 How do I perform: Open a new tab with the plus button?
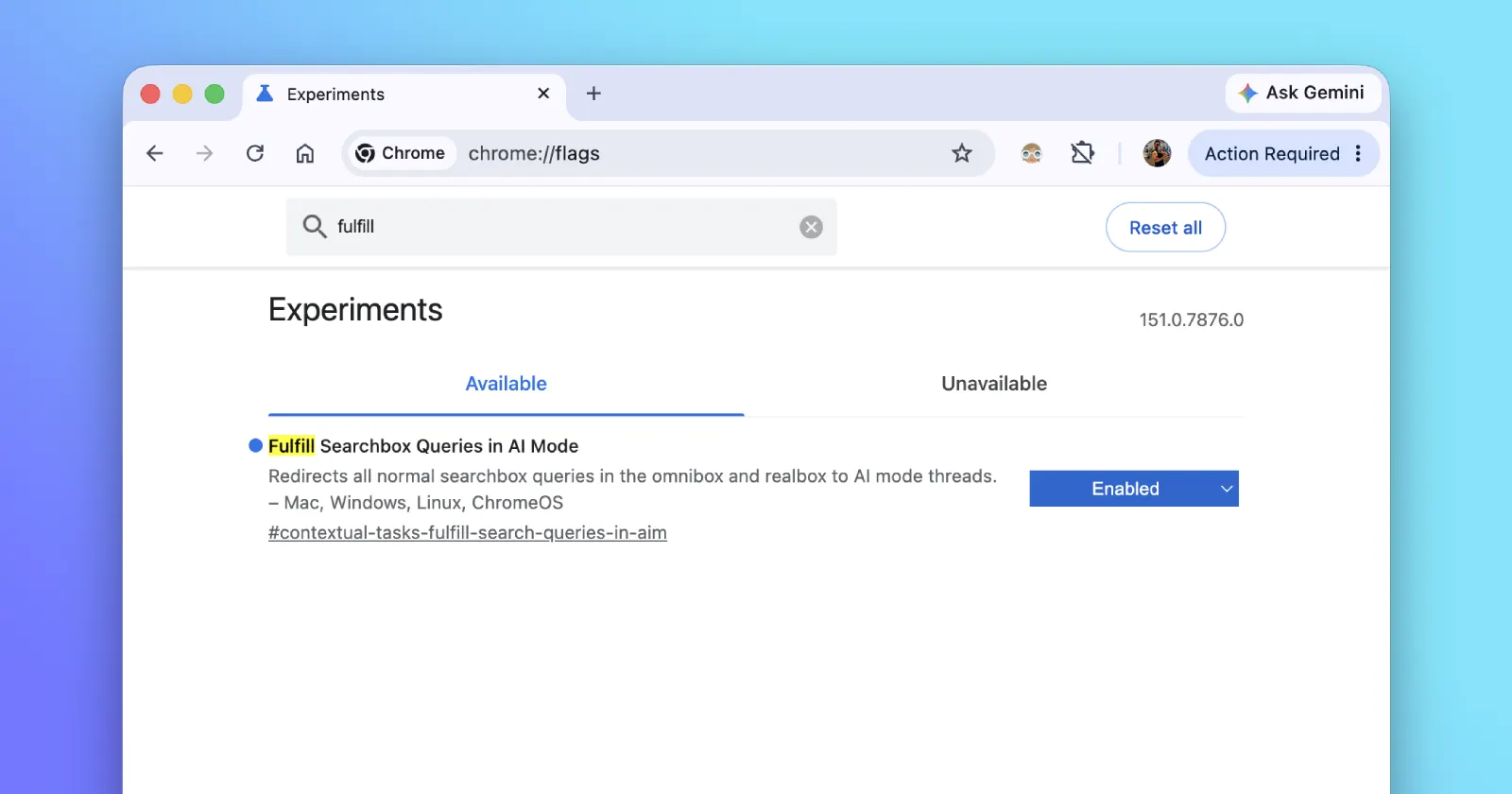pyautogui.click(x=593, y=94)
